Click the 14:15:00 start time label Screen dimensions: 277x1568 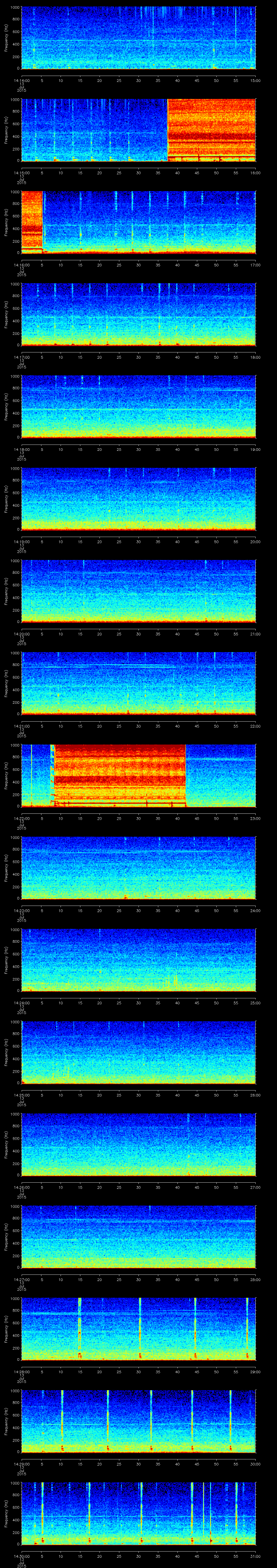coord(21,173)
